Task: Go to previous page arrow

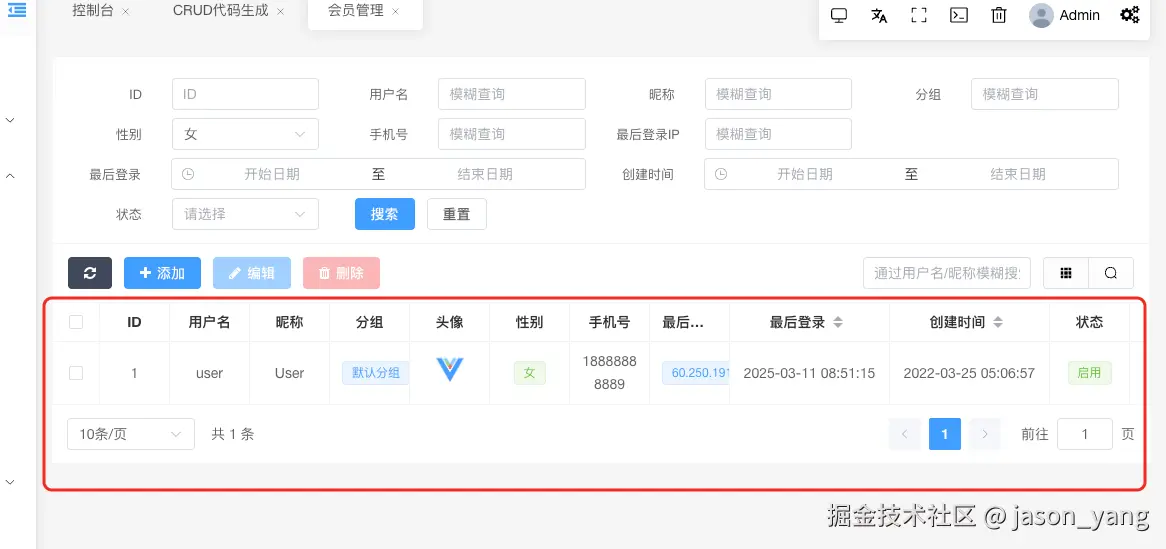Action: pyautogui.click(x=904, y=434)
